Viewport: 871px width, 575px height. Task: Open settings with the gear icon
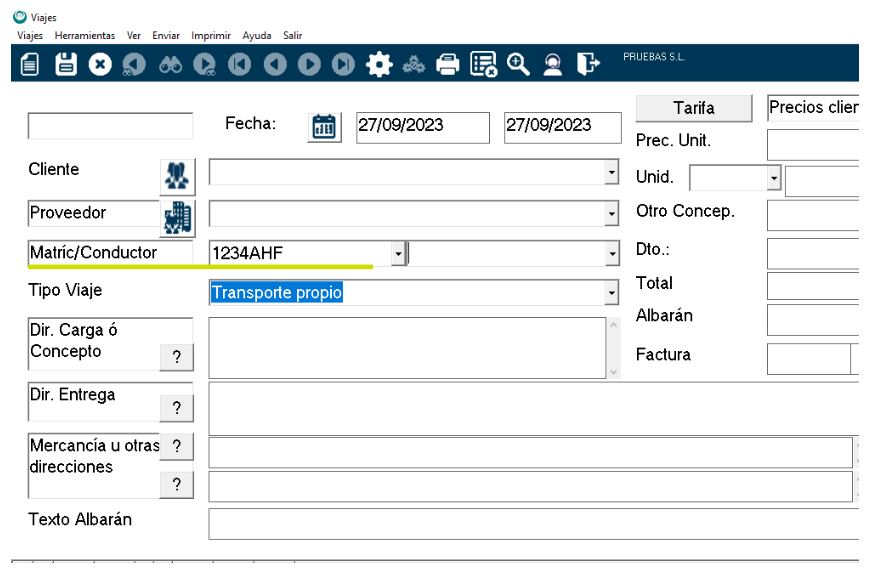click(378, 64)
